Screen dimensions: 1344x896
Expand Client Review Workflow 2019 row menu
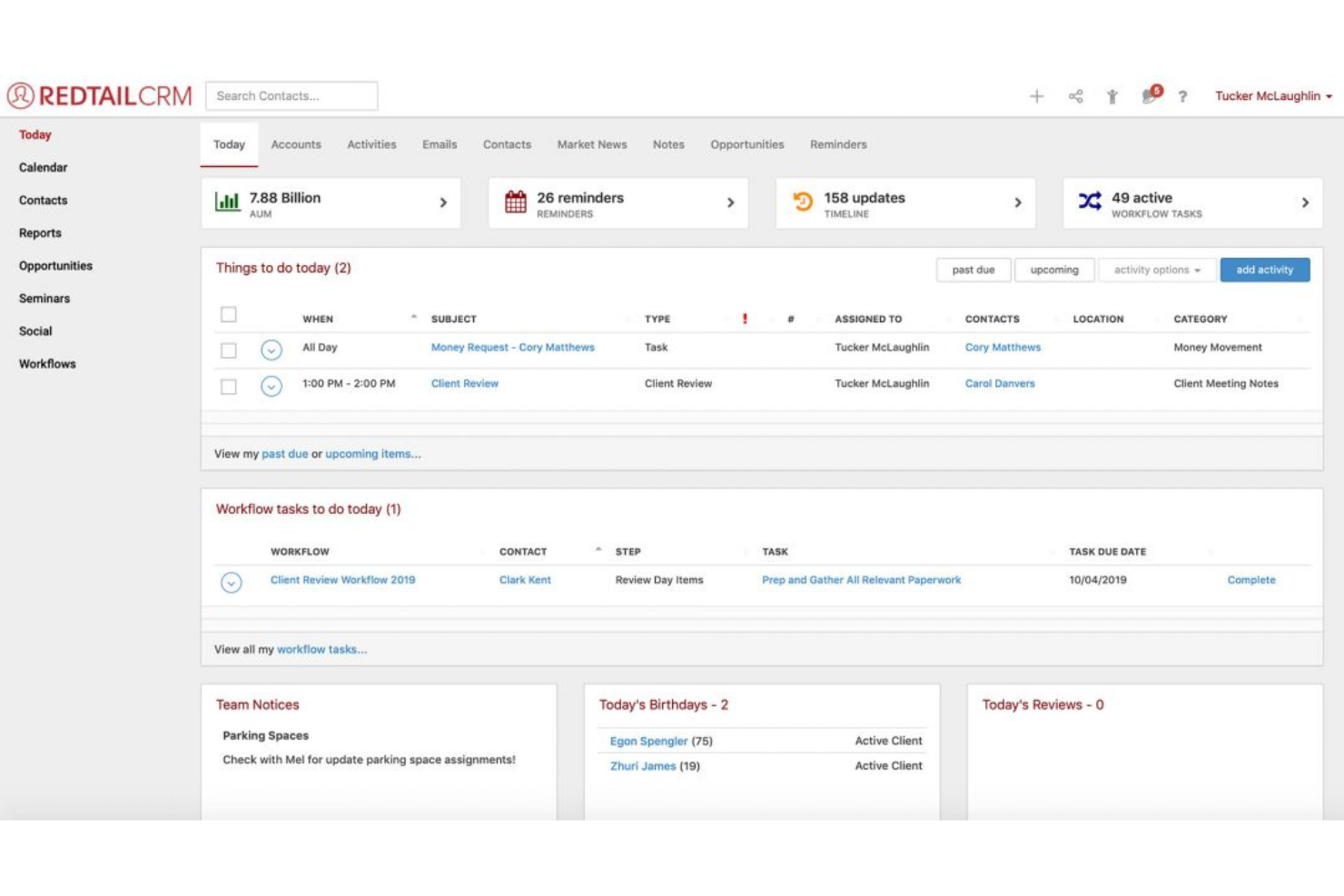tap(232, 582)
